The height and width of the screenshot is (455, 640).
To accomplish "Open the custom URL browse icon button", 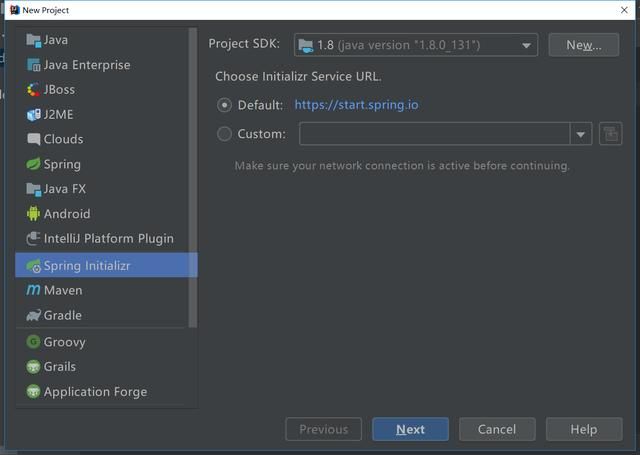I will tap(610, 133).
